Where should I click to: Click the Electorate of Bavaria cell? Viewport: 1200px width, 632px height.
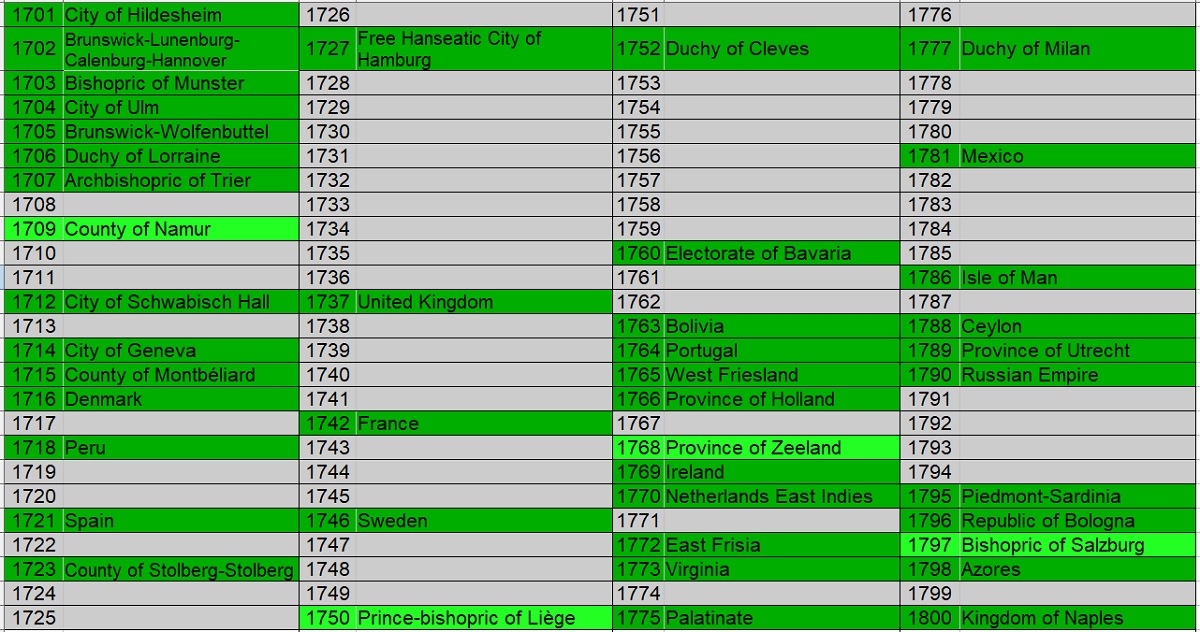point(781,253)
